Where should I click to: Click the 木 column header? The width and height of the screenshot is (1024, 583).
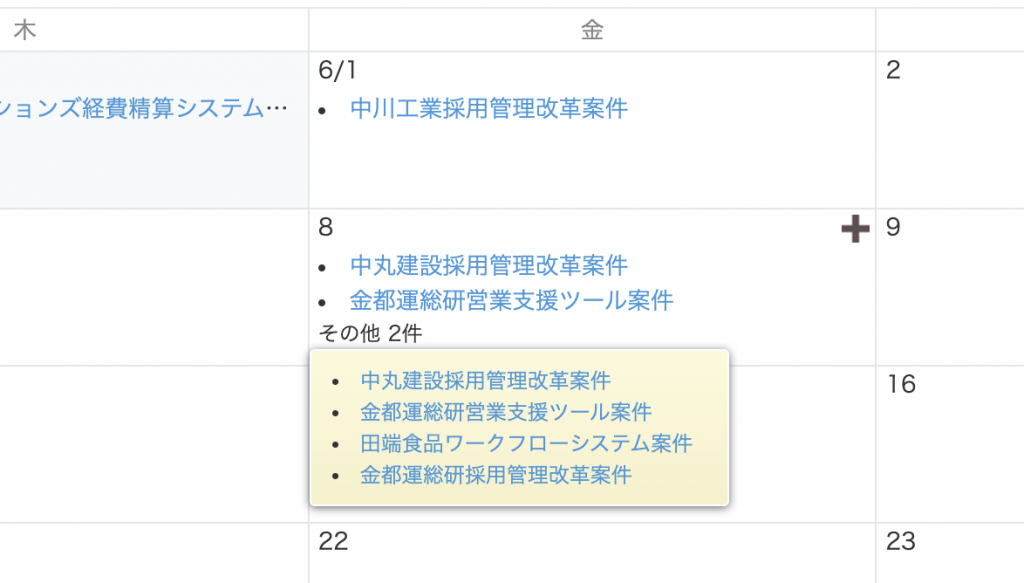coord(154,30)
